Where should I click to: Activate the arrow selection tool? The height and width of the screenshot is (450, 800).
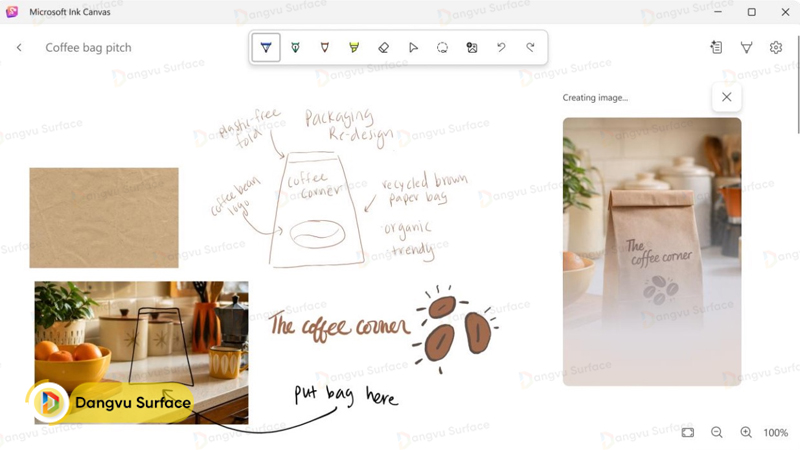tap(413, 47)
